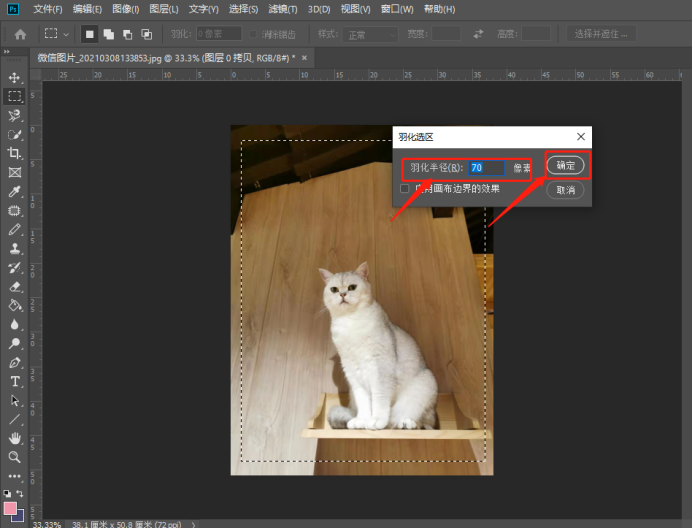Choose Subtract from Selection mode
This screenshot has width=692, height=528.
pos(128,34)
